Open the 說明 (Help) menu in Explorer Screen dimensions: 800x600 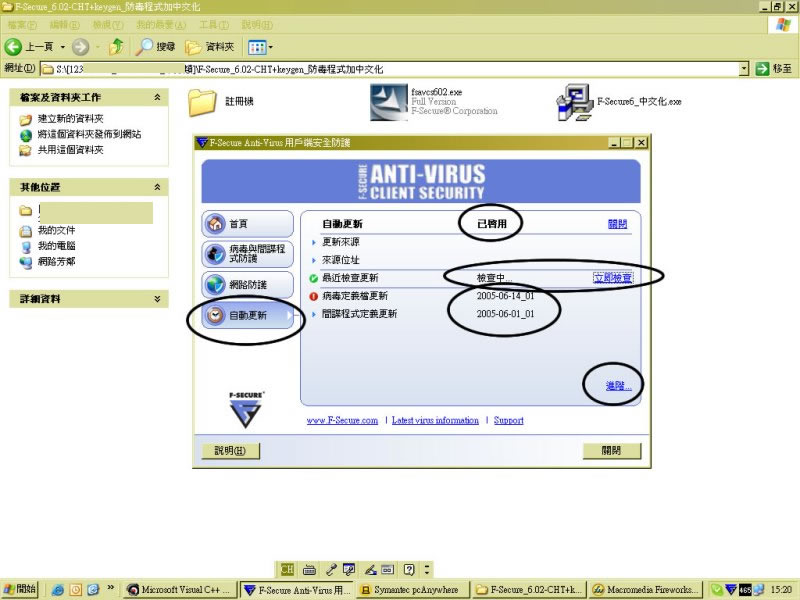point(257,25)
